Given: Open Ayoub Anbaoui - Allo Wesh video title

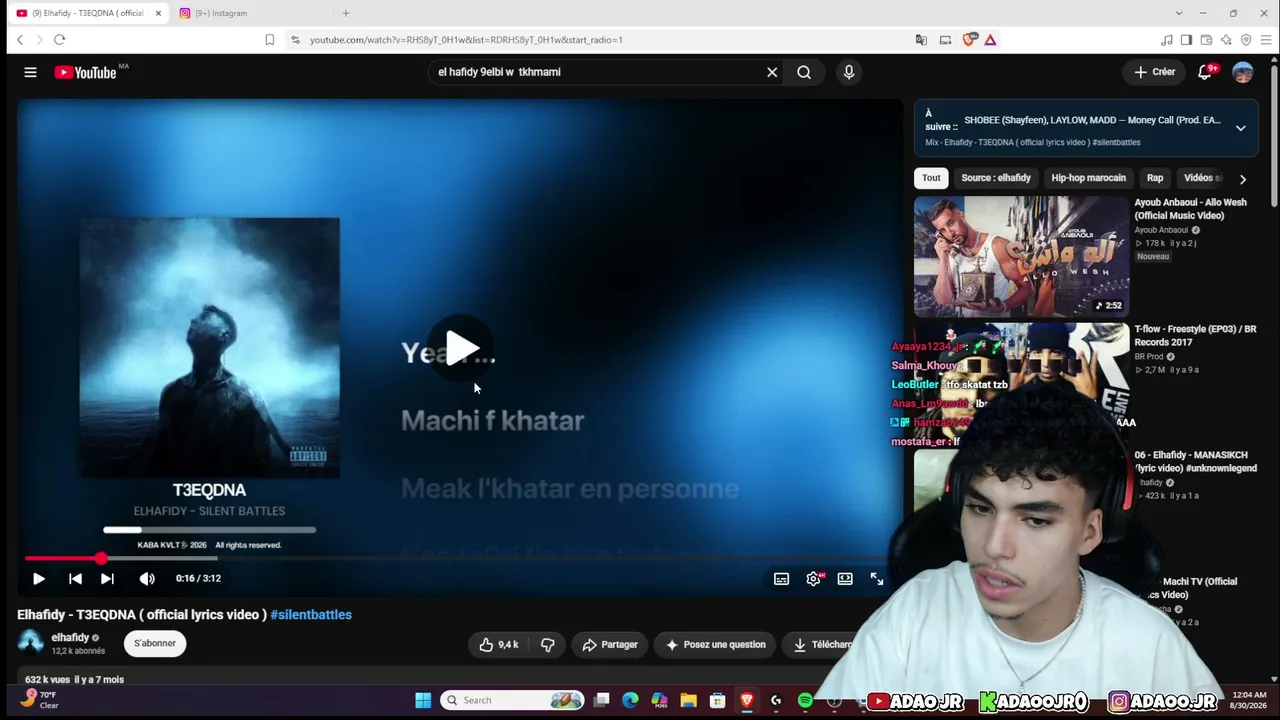Looking at the screenshot, I should (x=1190, y=209).
